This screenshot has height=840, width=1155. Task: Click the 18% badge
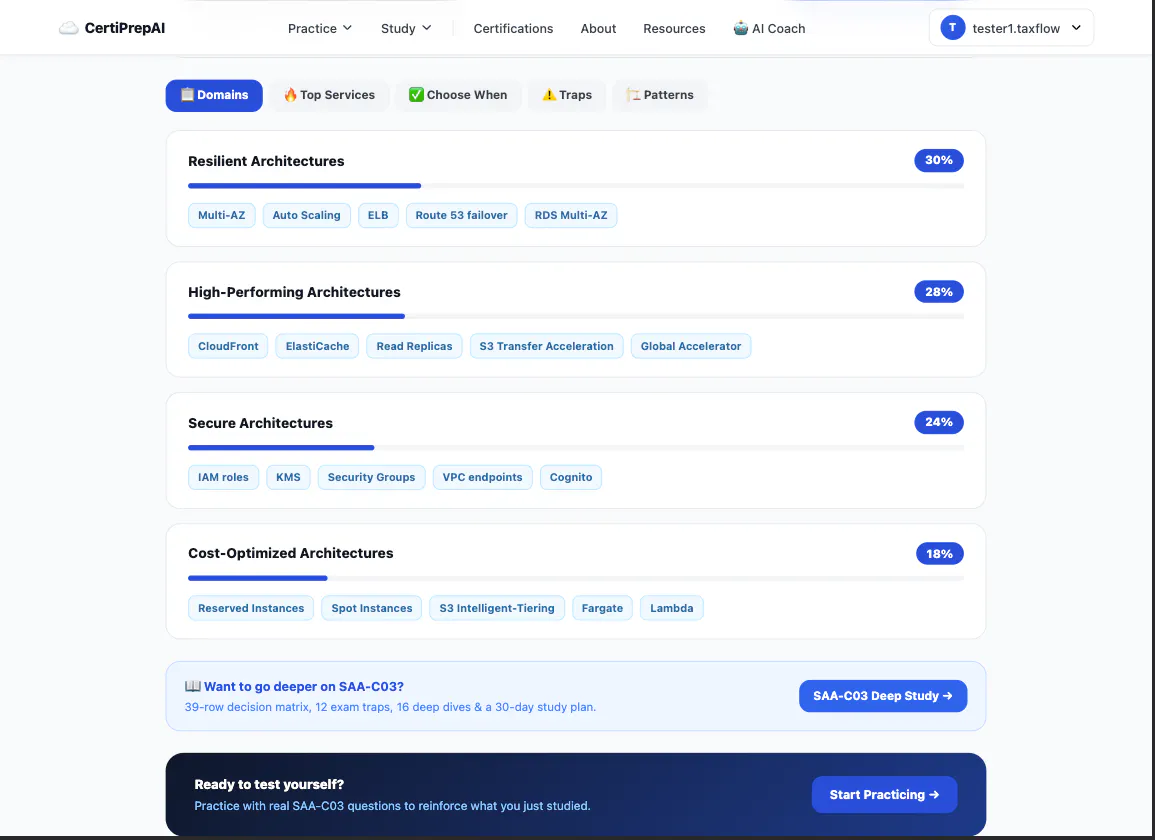(939, 553)
